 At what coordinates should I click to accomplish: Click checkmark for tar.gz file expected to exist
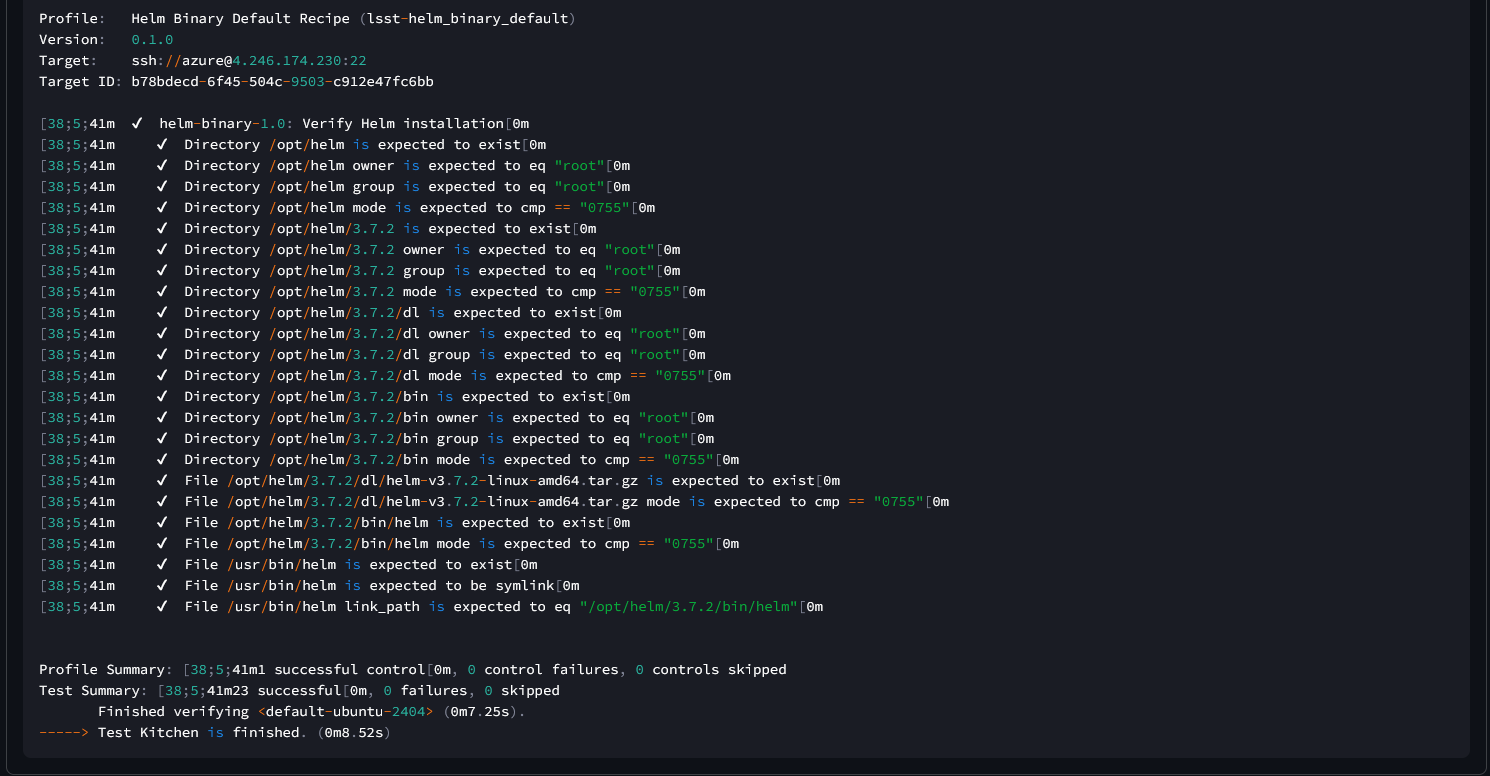(x=162, y=481)
